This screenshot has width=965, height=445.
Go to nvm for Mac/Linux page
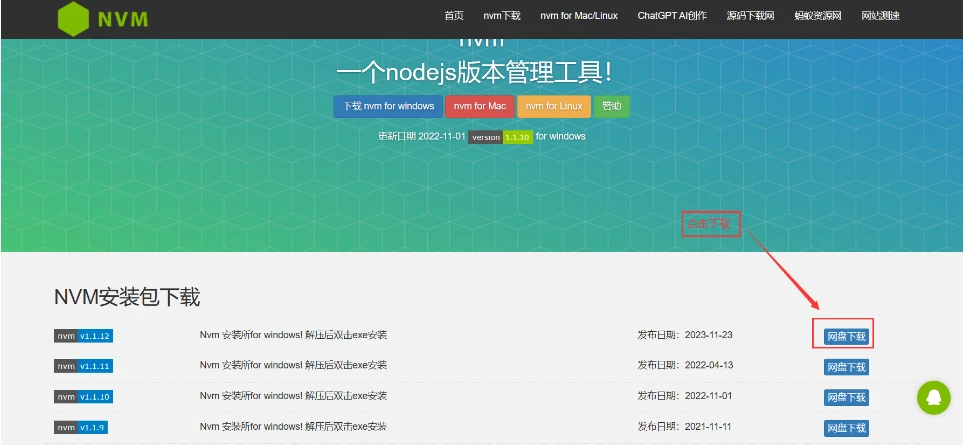(x=579, y=16)
